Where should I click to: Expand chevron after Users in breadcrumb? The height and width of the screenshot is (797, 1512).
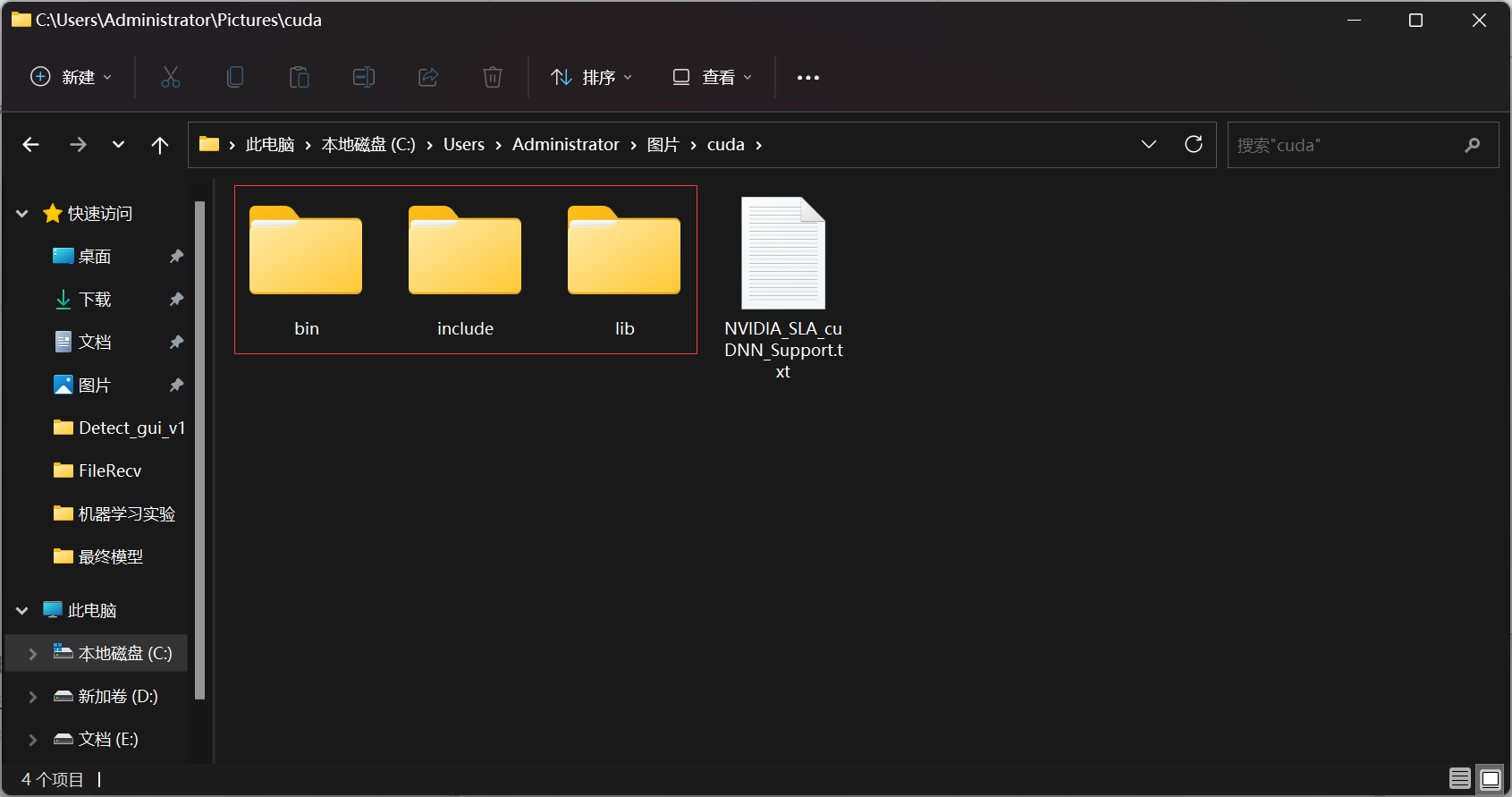499,145
